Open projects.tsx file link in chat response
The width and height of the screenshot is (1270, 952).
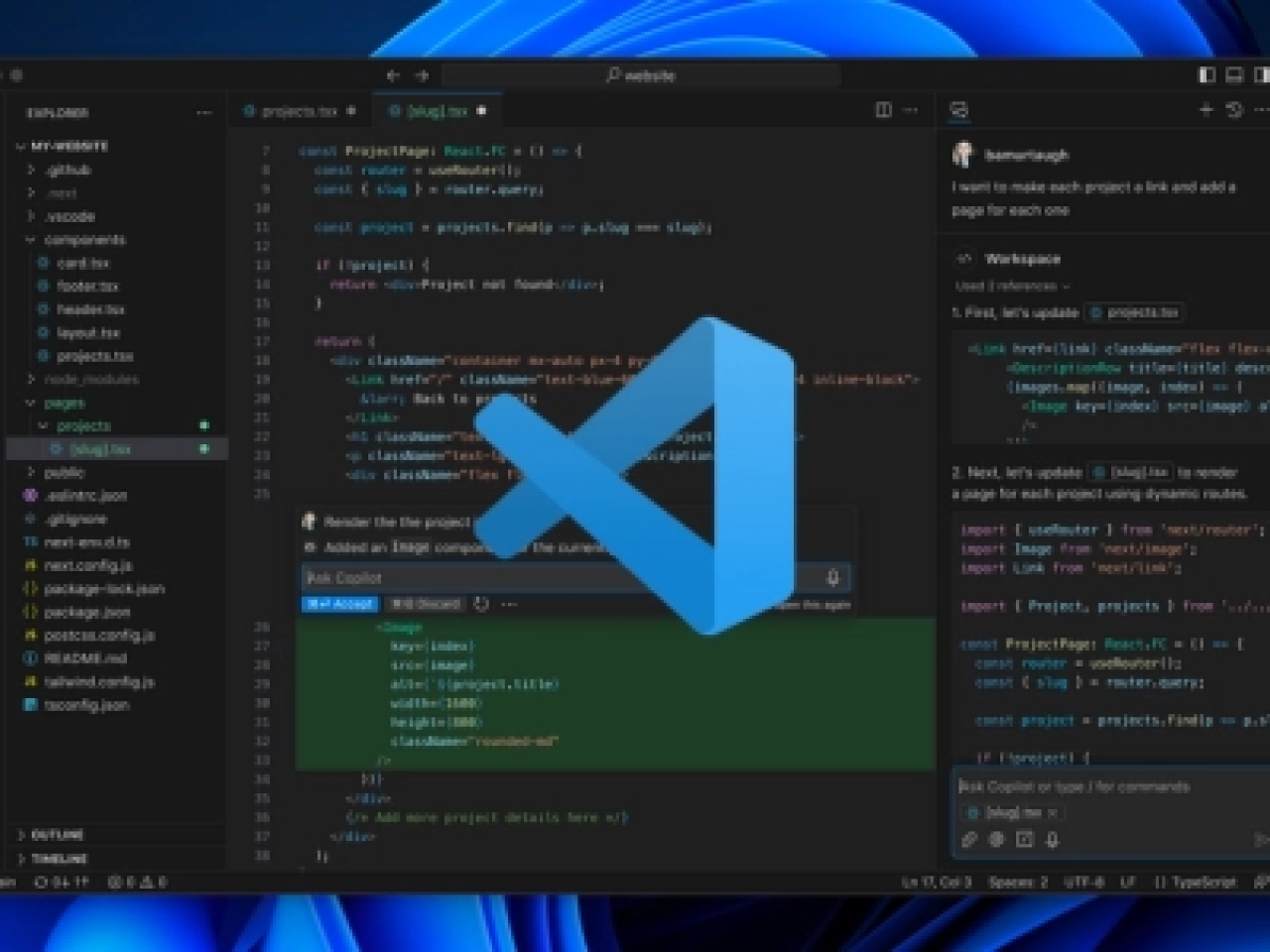pos(1134,312)
